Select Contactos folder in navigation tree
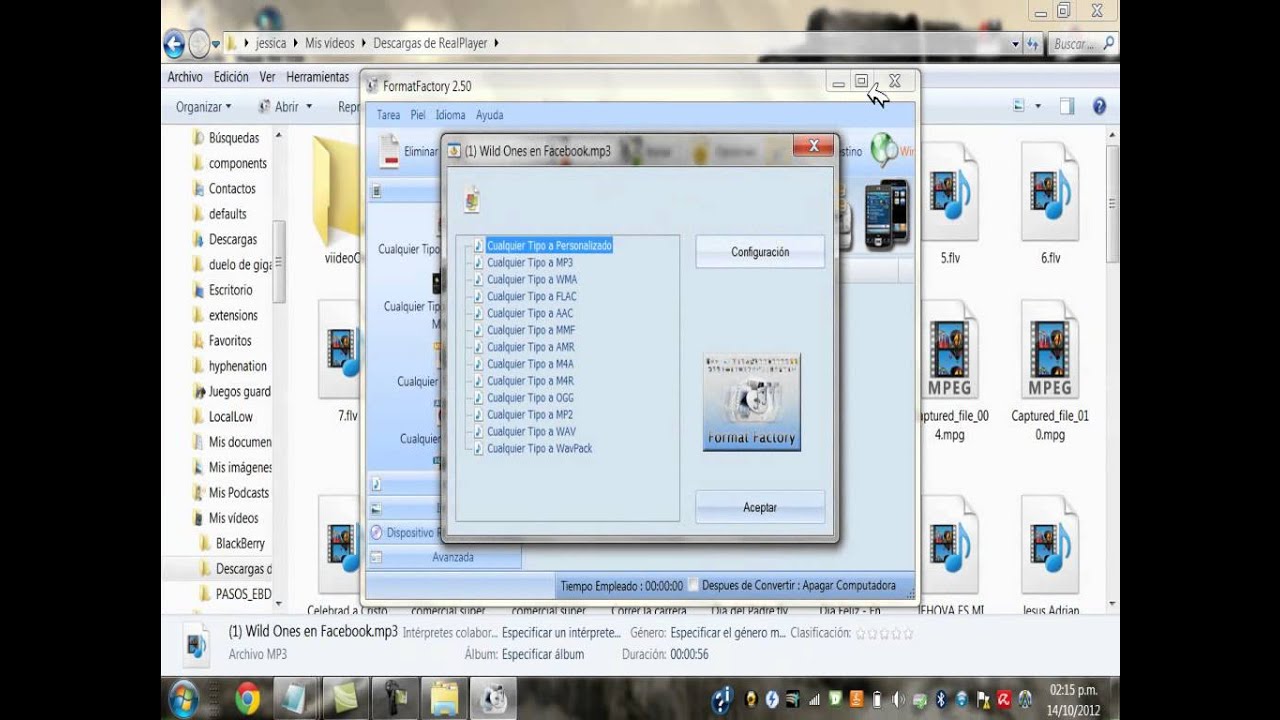Viewport: 1280px width, 720px height. click(231, 189)
